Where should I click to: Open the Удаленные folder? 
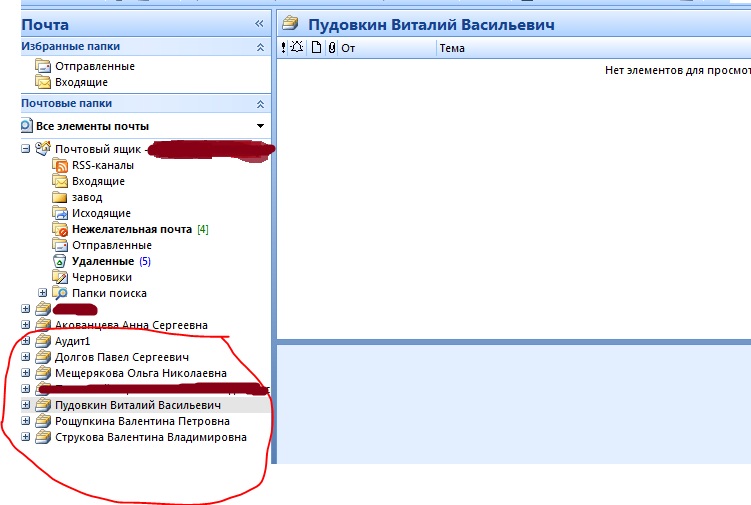pos(103,261)
